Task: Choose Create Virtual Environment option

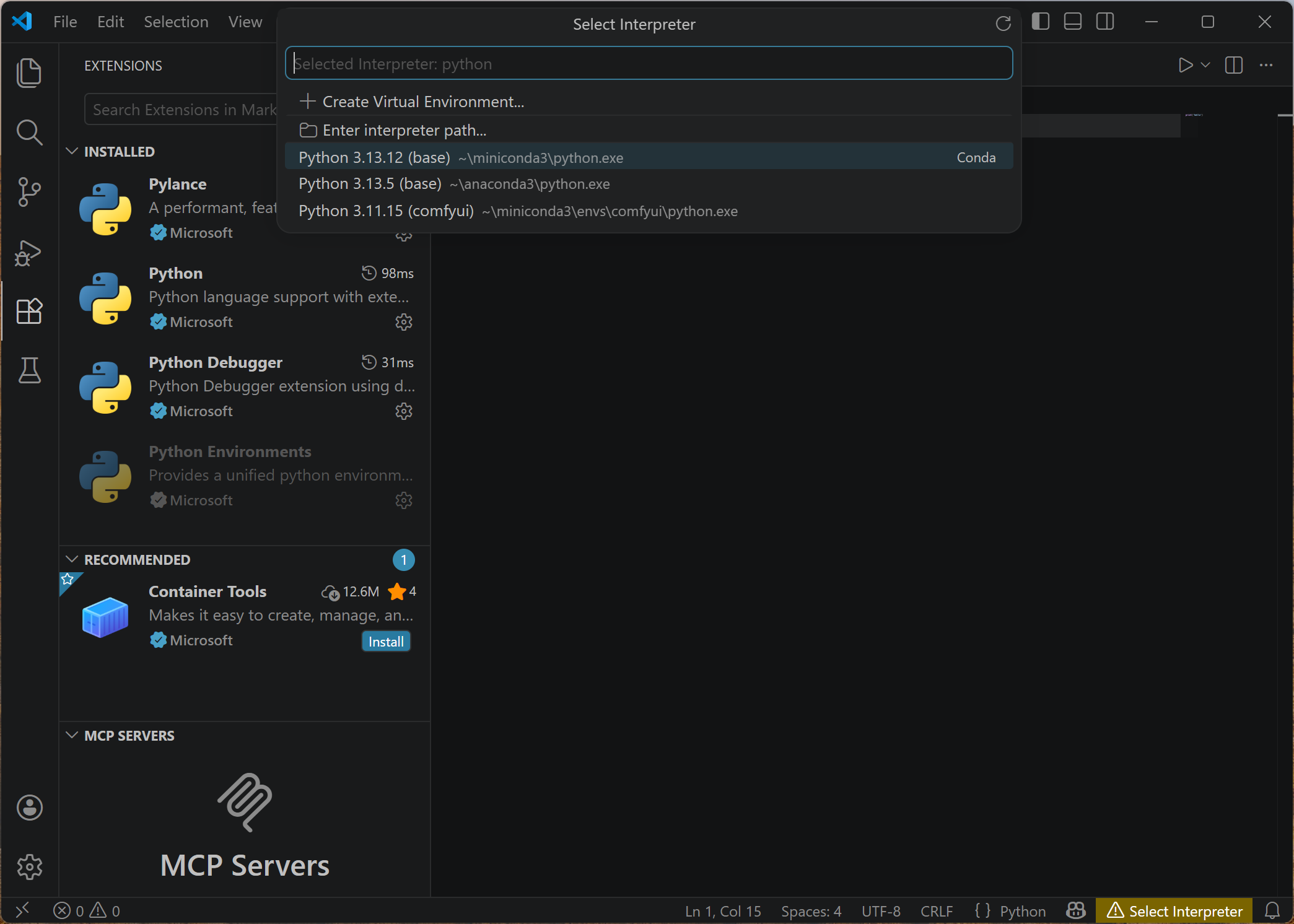Action: point(649,102)
